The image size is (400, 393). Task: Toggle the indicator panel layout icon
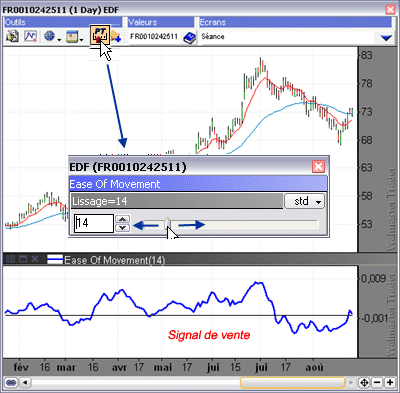tap(11, 259)
